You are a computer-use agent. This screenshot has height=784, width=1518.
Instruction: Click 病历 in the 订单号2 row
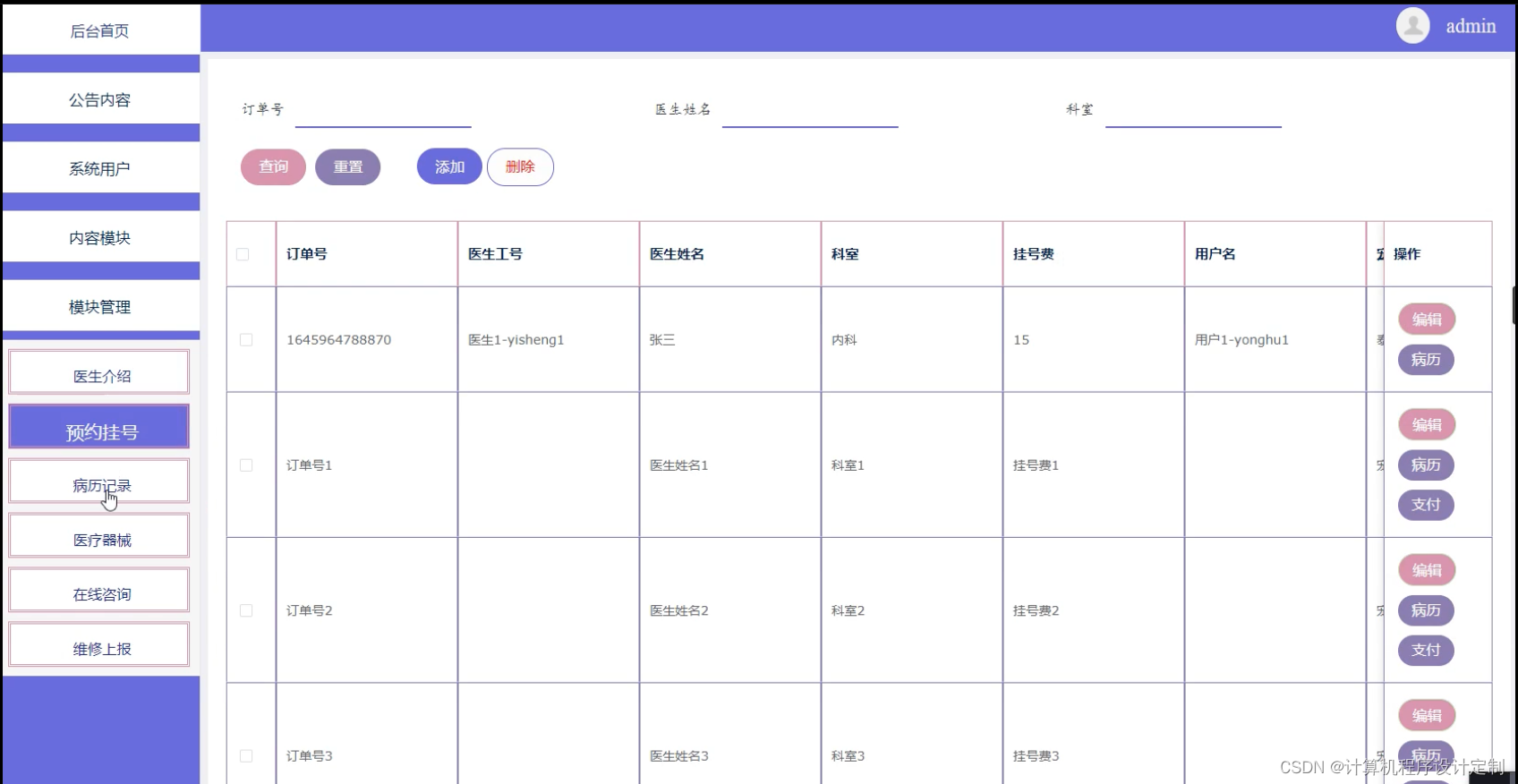[1426, 610]
